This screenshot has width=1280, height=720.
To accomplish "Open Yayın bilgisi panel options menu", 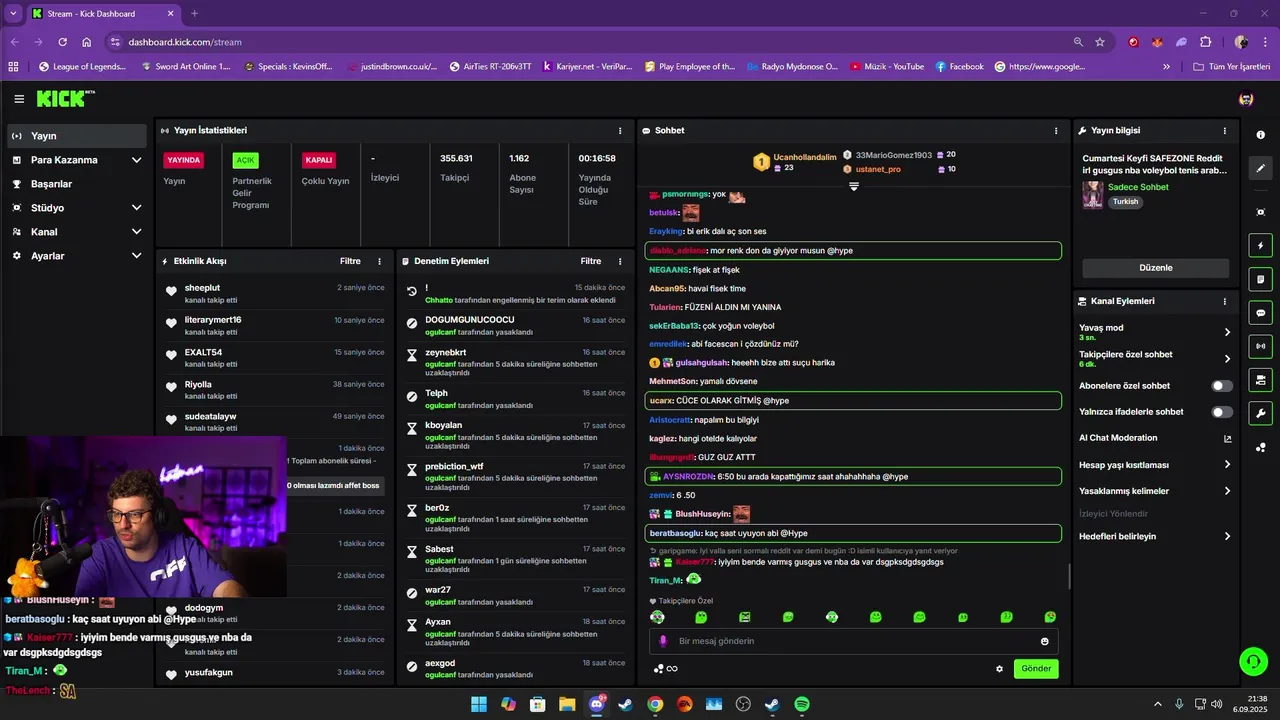I will point(1225,131).
